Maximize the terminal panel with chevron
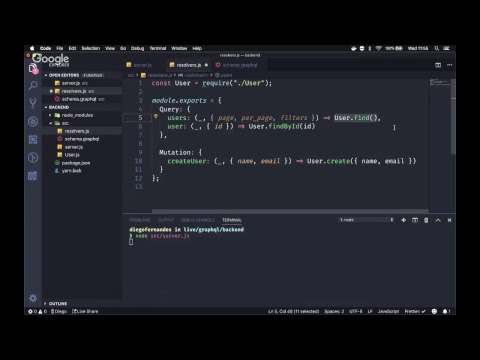Image resolution: width=480 pixels, height=360 pixels. (438, 220)
